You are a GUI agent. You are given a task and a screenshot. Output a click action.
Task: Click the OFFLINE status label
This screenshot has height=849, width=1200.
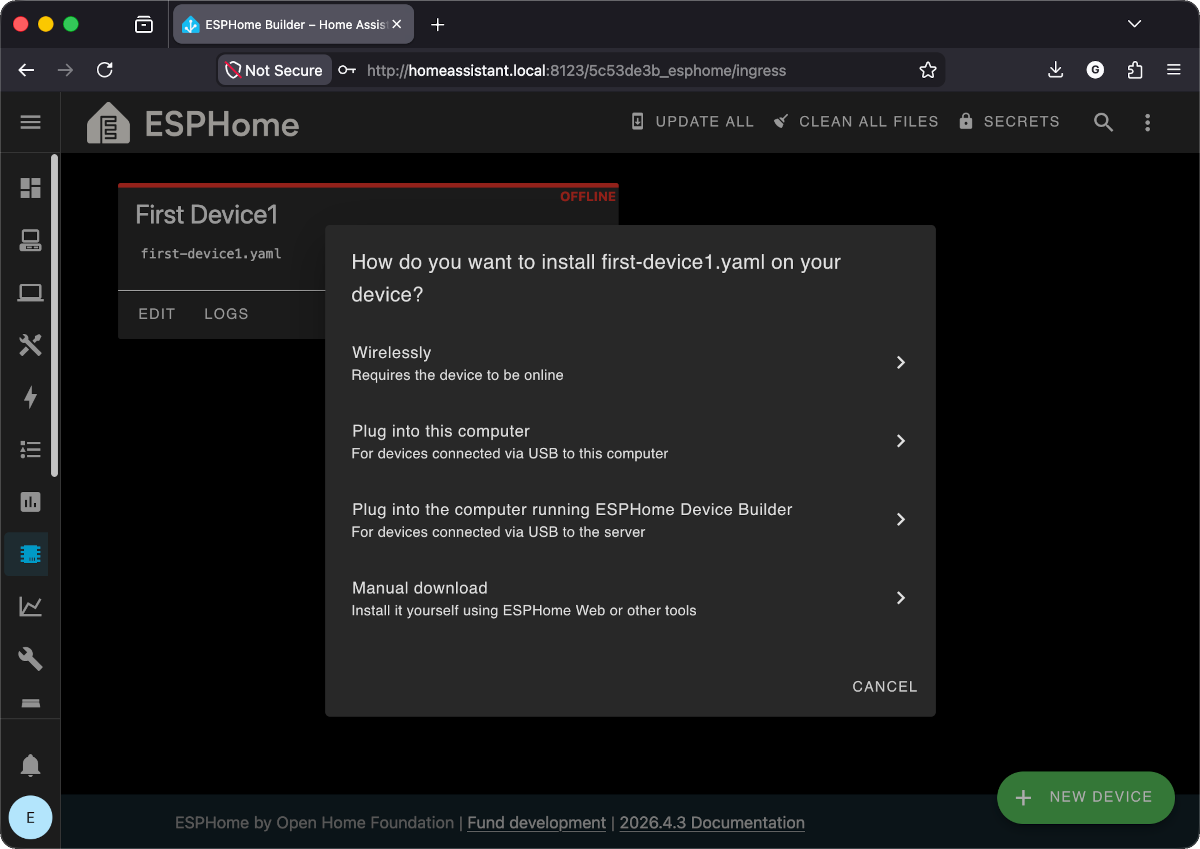[x=588, y=197]
